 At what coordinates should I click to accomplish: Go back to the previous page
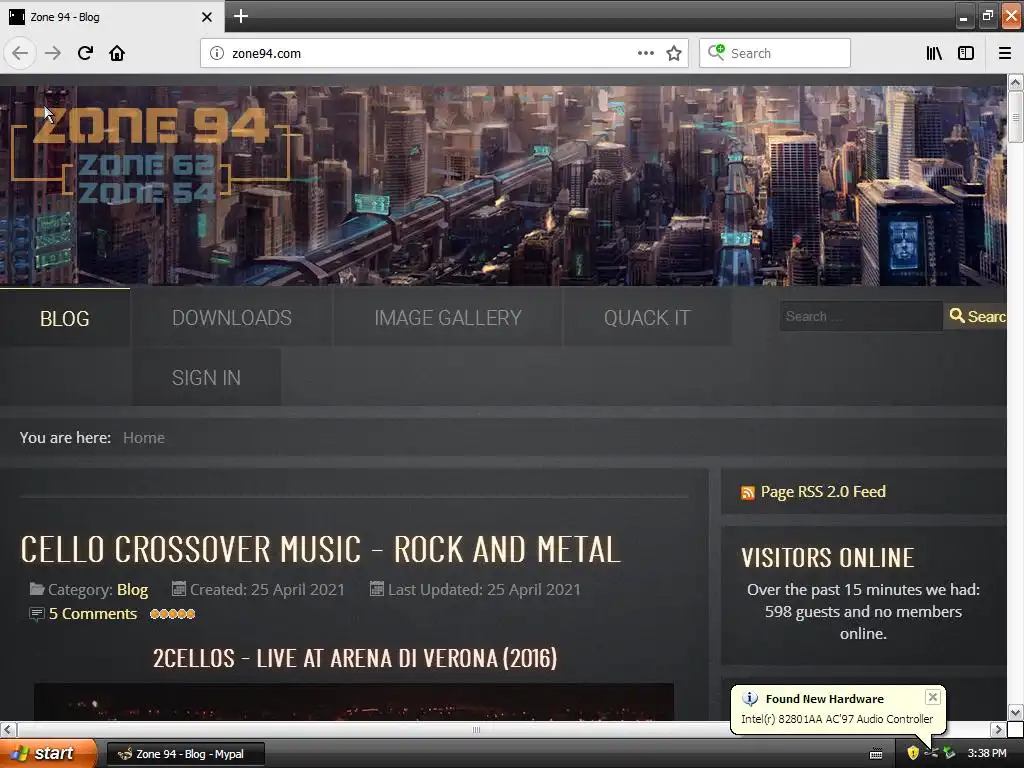[x=20, y=53]
